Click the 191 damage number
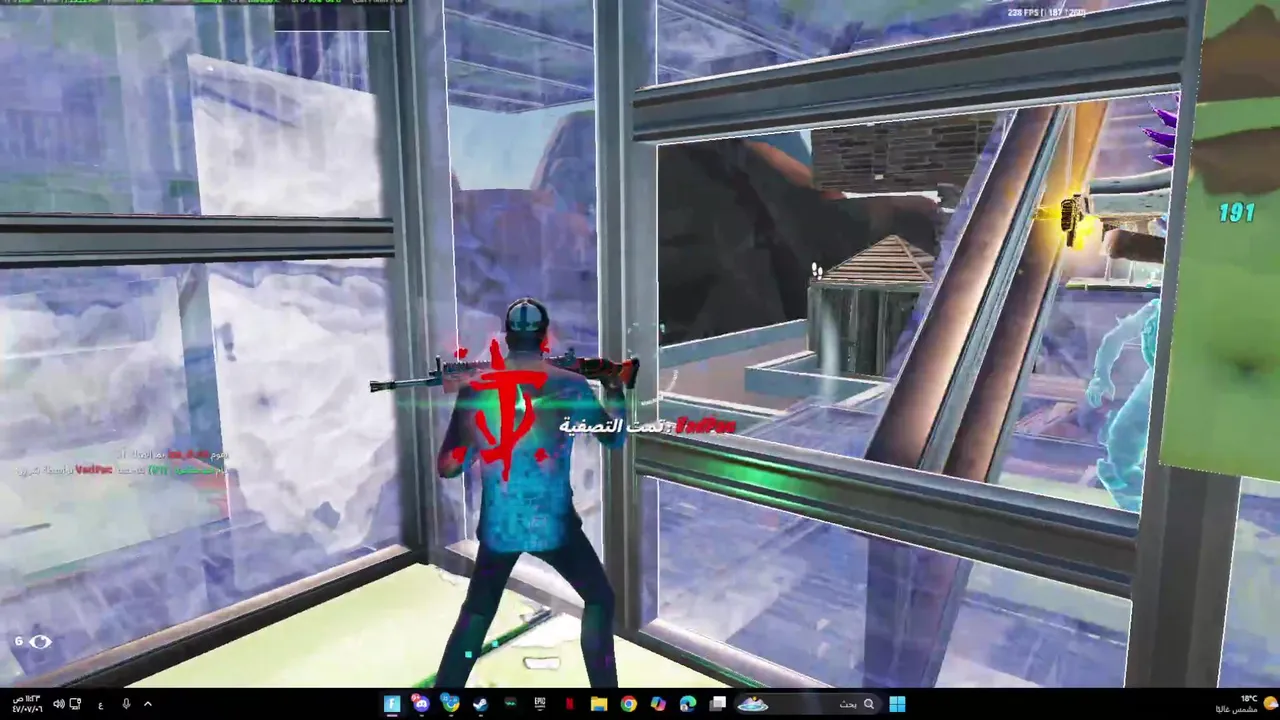The height and width of the screenshot is (720, 1280). click(1236, 212)
